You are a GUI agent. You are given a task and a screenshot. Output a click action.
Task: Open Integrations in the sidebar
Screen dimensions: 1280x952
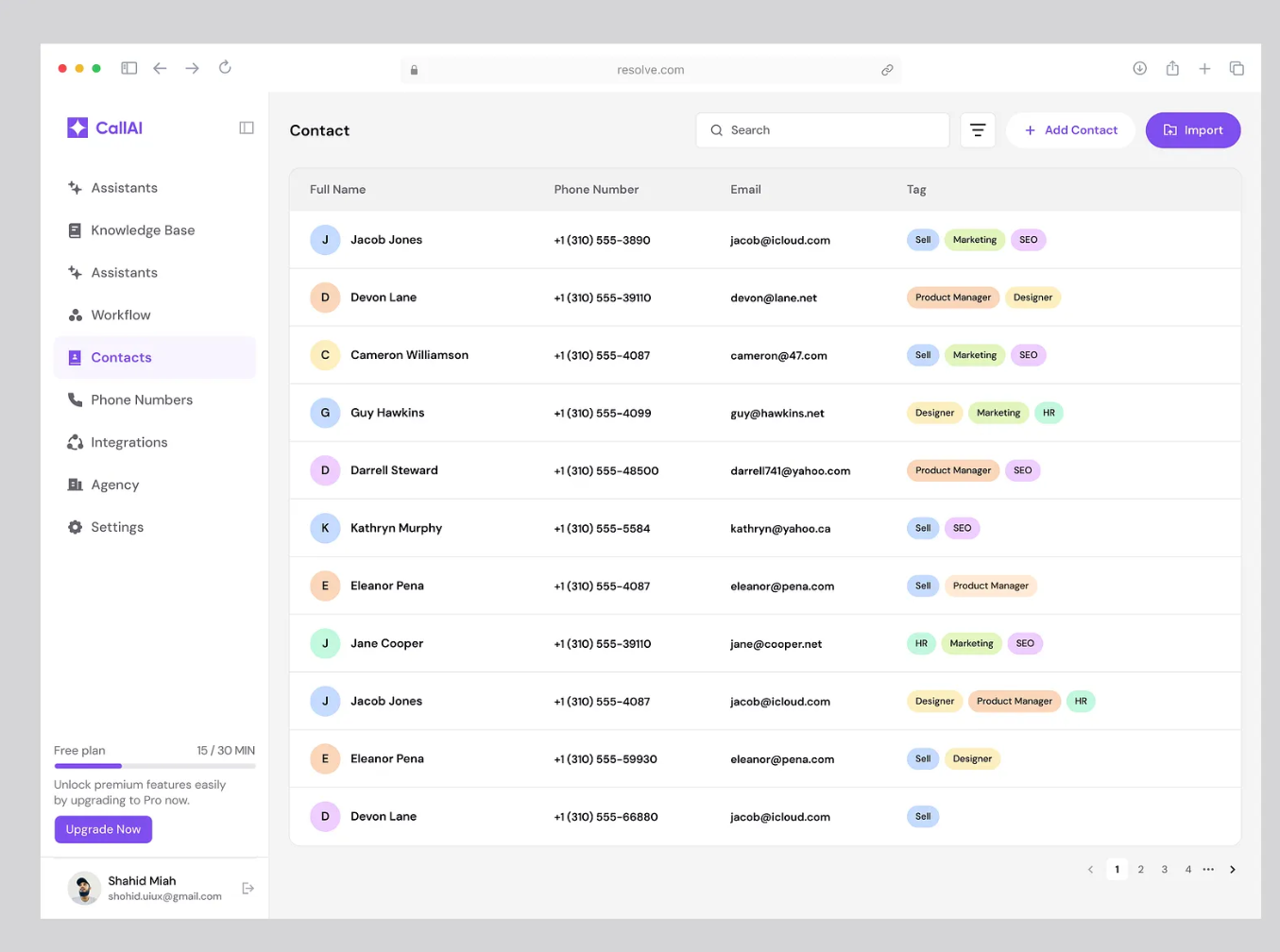[155, 443]
